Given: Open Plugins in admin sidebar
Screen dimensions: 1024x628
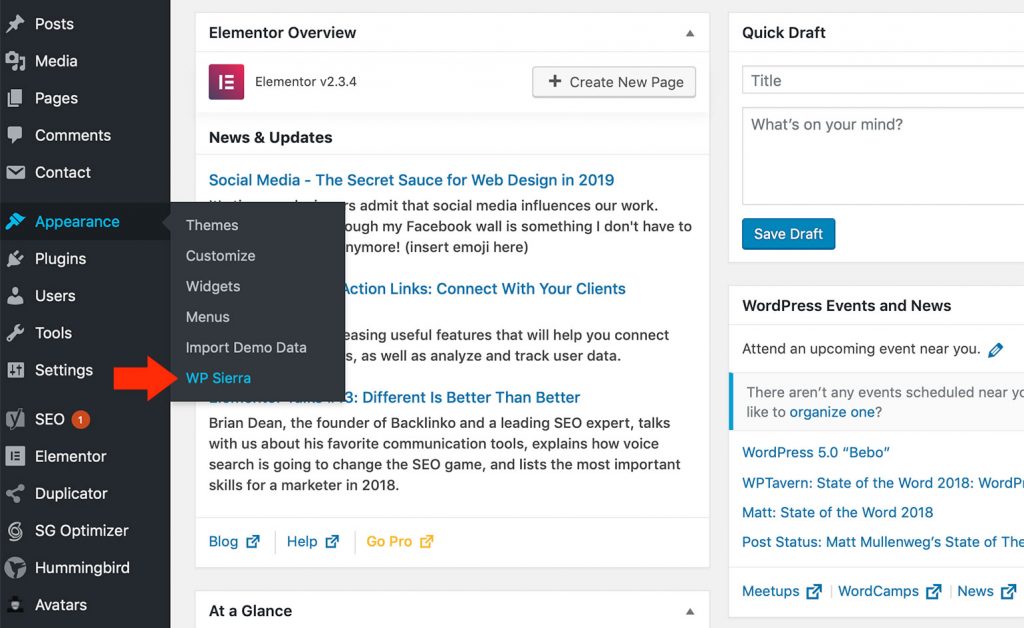Looking at the screenshot, I should click(61, 259).
